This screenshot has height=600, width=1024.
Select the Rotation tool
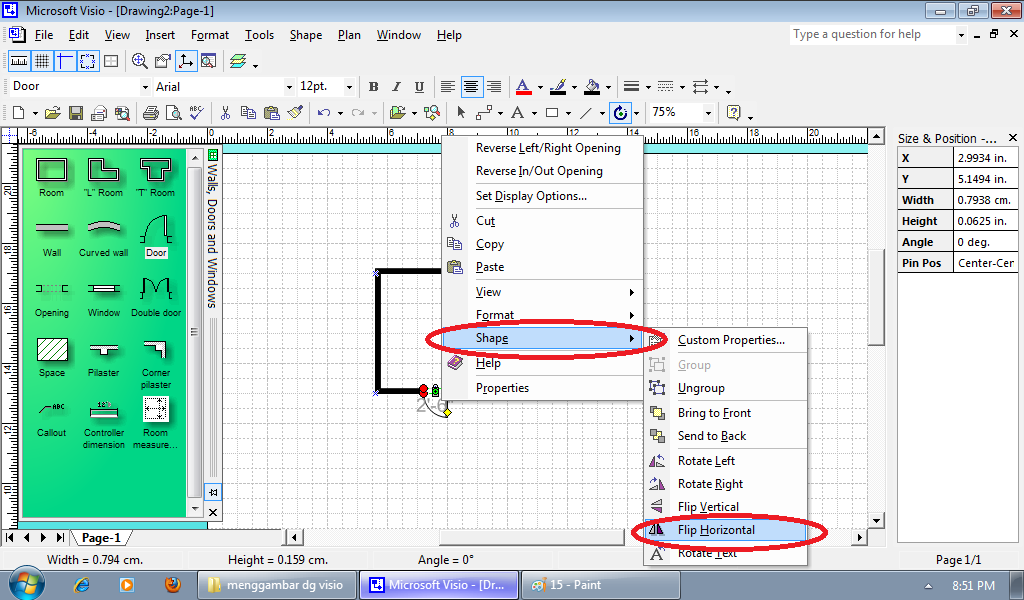(620, 113)
